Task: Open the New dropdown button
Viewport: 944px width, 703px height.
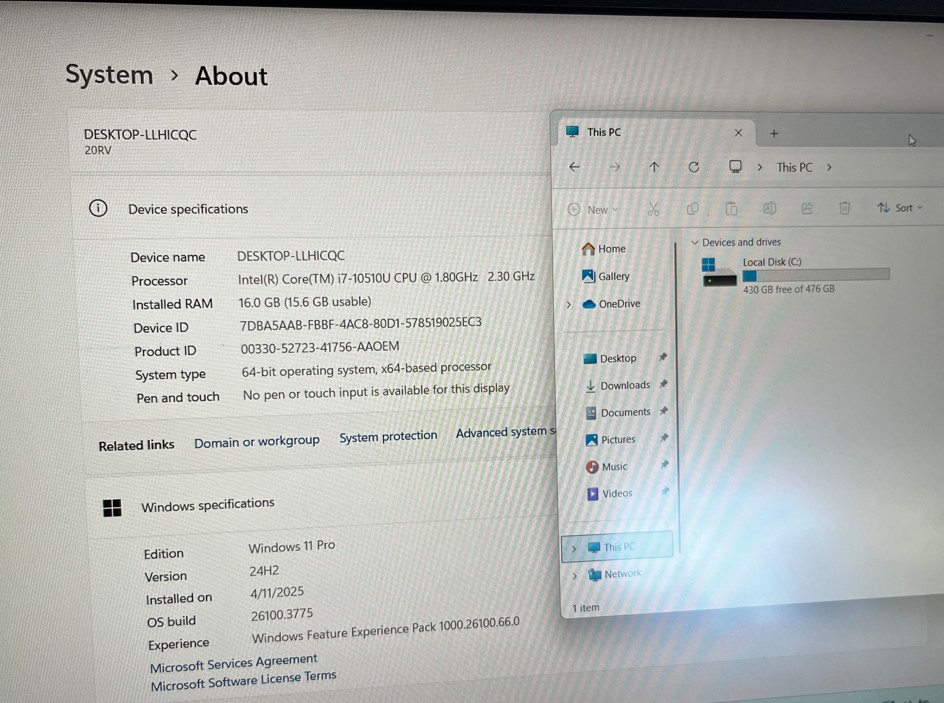Action: click(x=593, y=210)
